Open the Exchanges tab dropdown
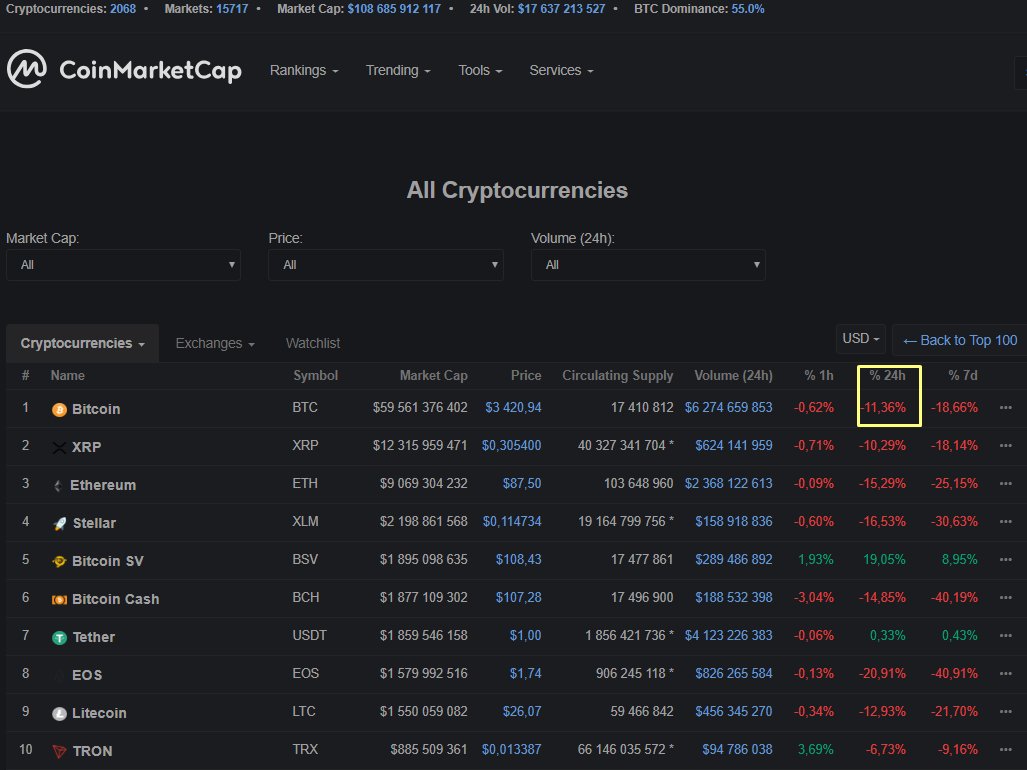 (215, 343)
